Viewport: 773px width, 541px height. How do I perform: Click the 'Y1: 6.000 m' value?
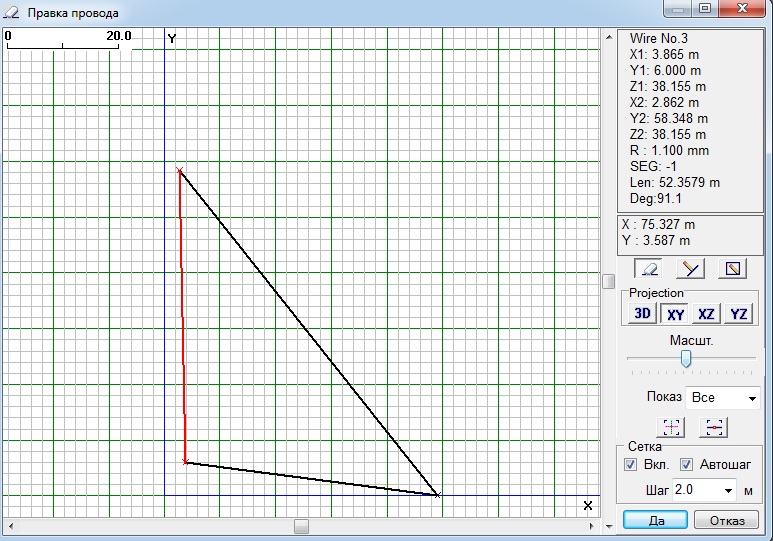(665, 71)
